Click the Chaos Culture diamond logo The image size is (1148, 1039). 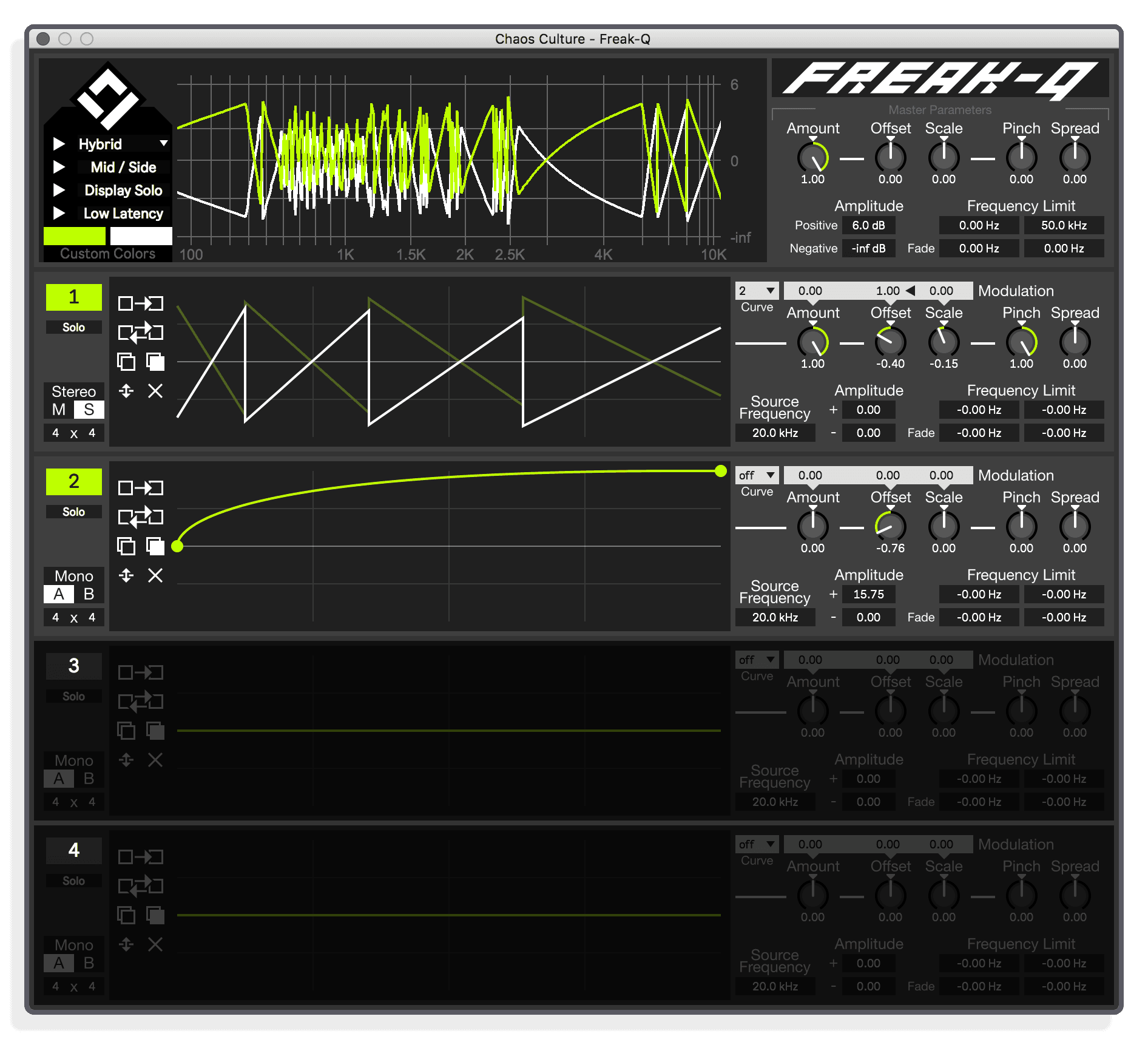108,96
